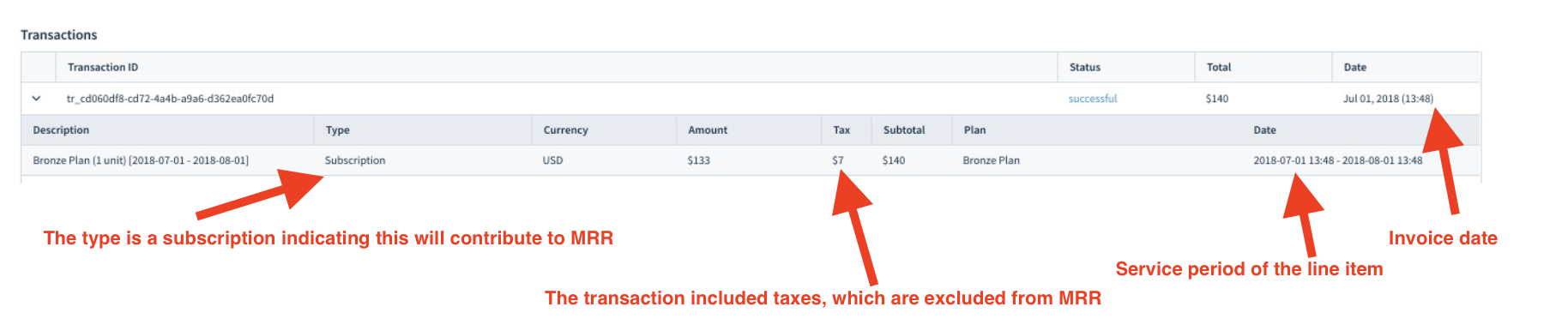The width and height of the screenshot is (1568, 331).
Task: Click the service period date range cell
Action: tap(1337, 160)
